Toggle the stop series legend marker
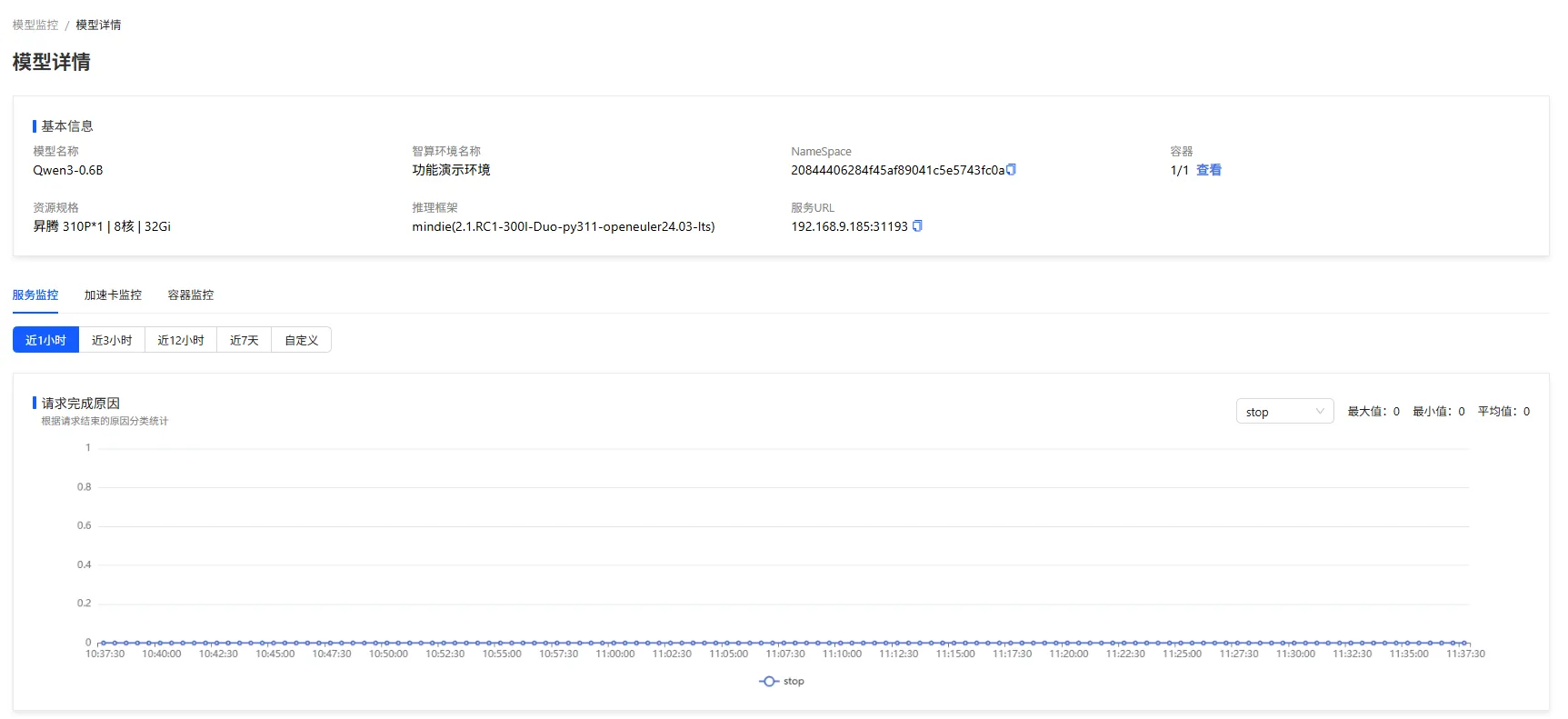Image resolution: width=1568 pixels, height=719 pixels. [769, 681]
